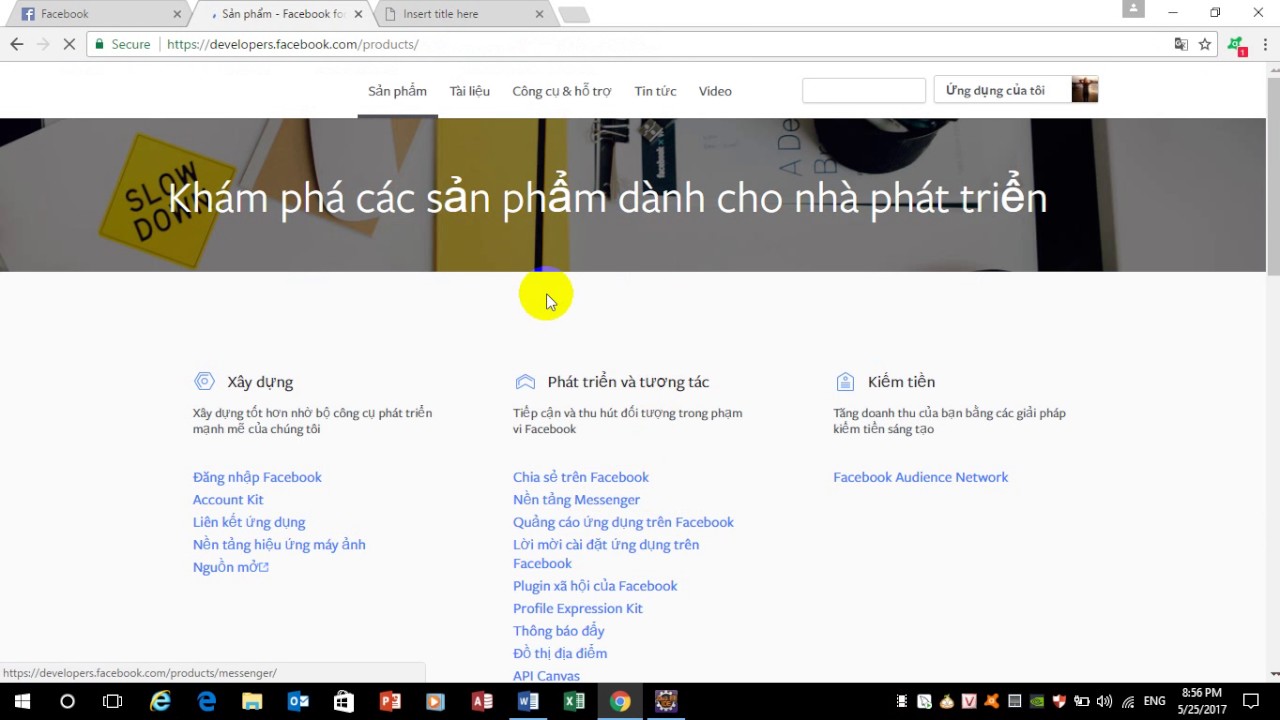Bookmark this page with the star icon
The image size is (1280, 720).
pyautogui.click(x=1205, y=44)
